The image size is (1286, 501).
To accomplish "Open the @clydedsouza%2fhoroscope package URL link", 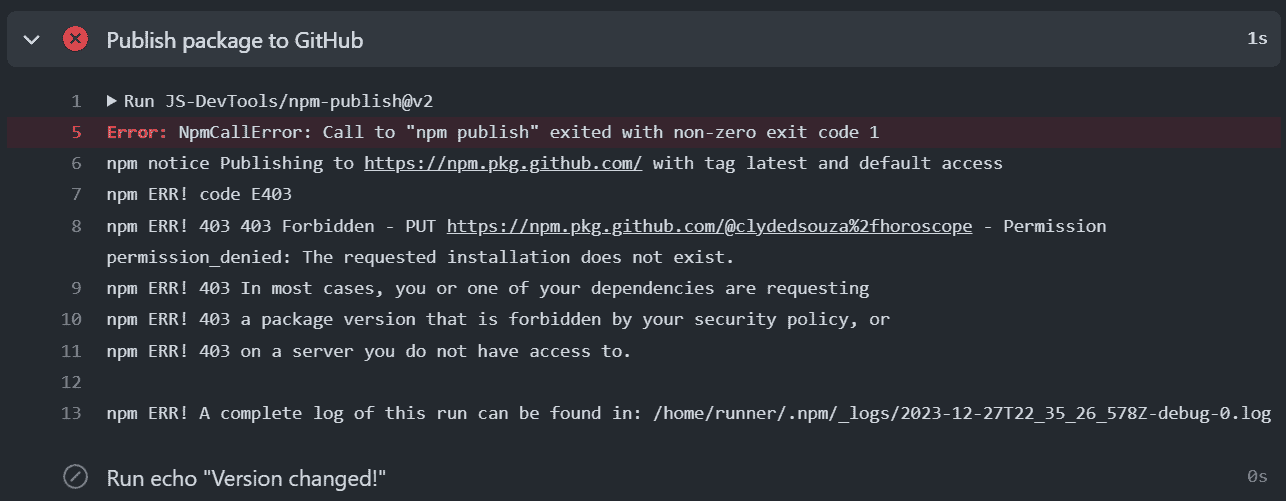I will (709, 226).
